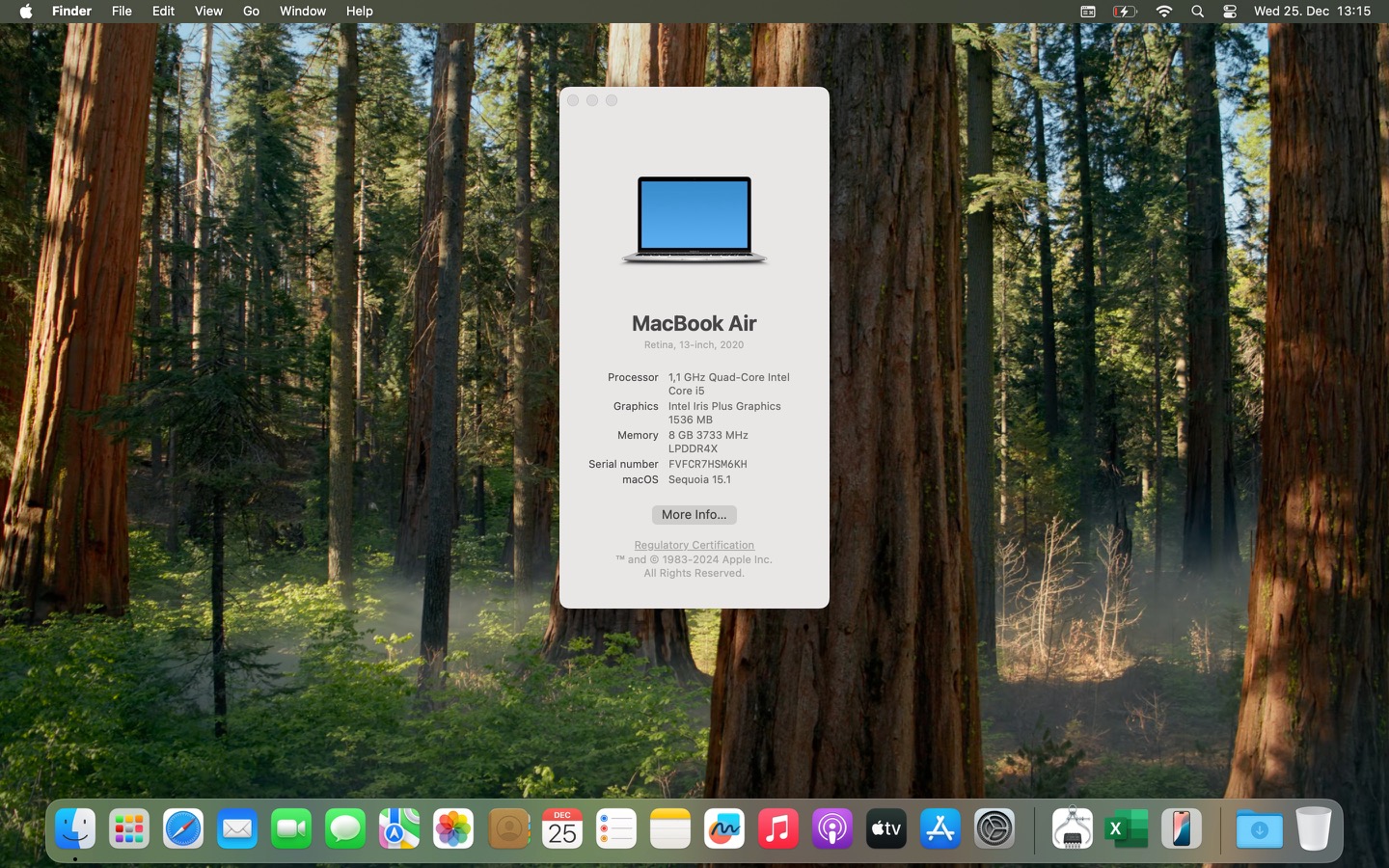Open the Music app in Dock
This screenshot has width=1389, height=868.
[778, 828]
